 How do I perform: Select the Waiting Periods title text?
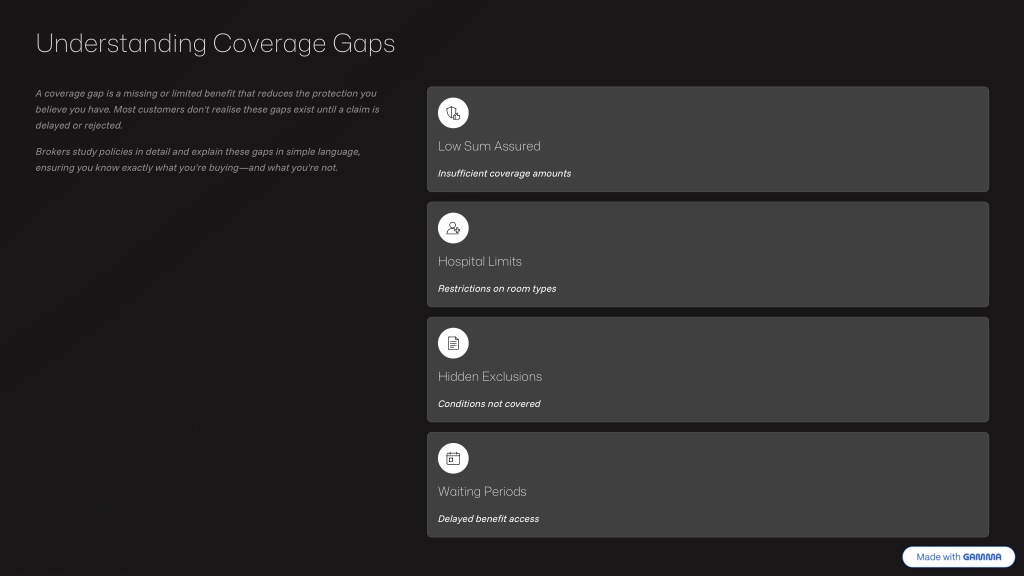click(x=482, y=492)
